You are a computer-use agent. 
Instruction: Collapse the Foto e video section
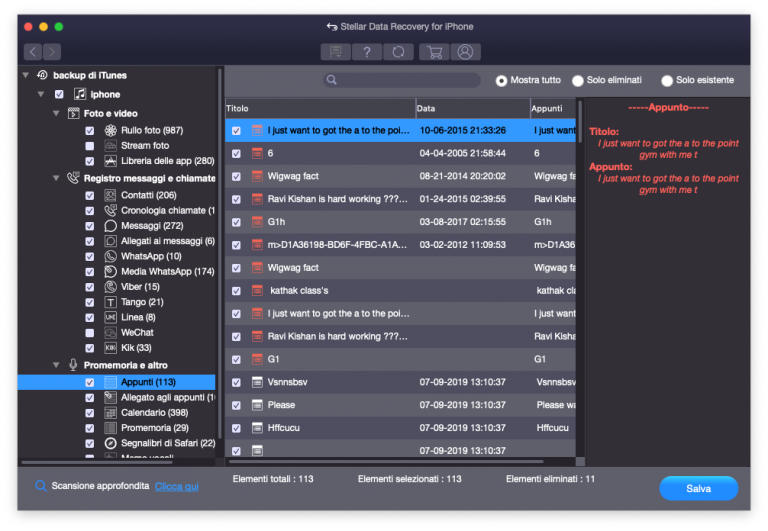(57, 114)
